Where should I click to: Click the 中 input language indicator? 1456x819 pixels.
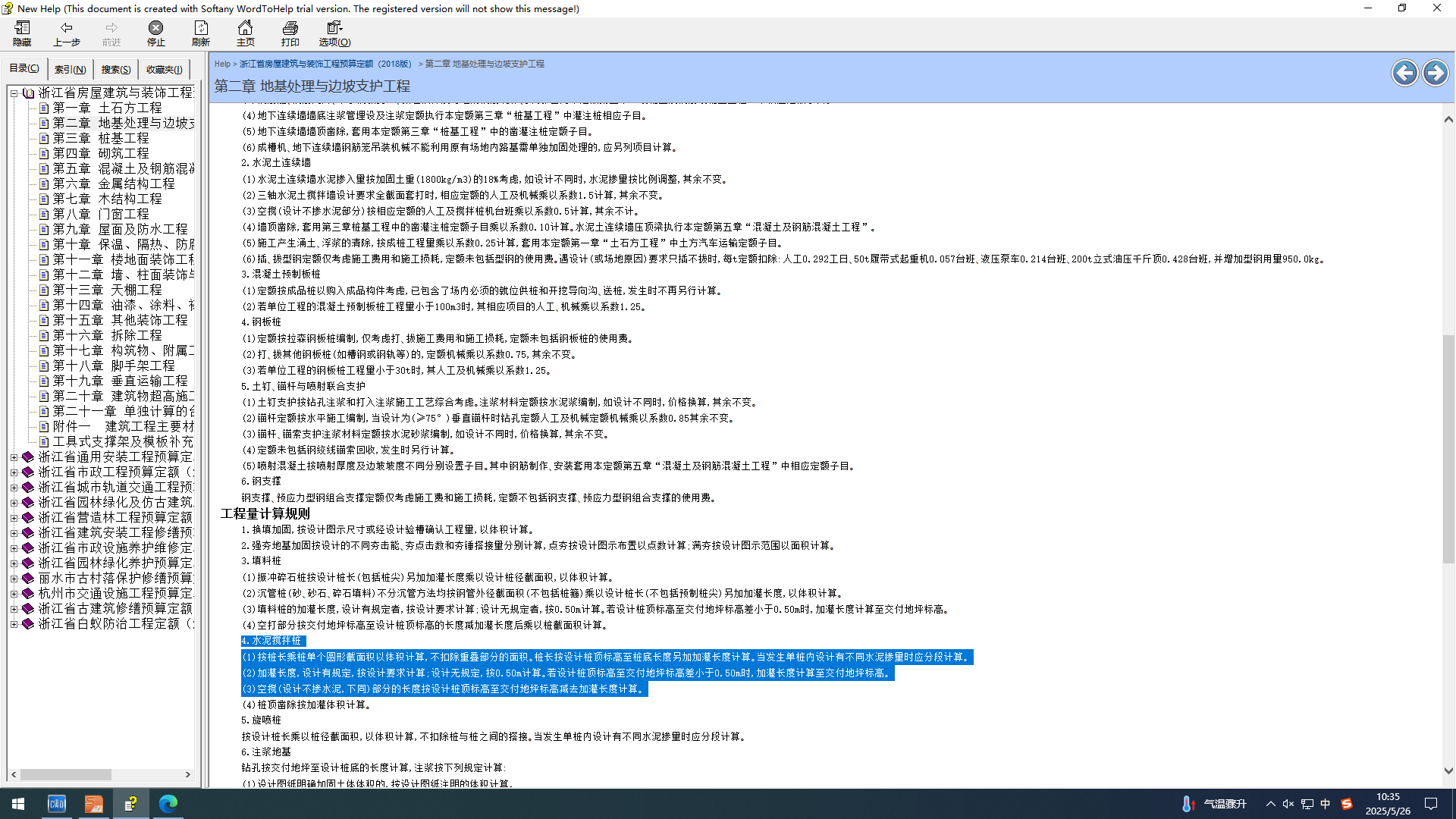(1326, 804)
